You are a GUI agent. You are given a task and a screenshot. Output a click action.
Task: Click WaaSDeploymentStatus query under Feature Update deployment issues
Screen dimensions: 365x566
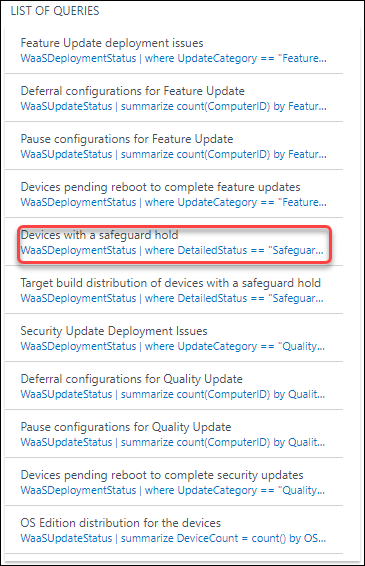coord(173,58)
